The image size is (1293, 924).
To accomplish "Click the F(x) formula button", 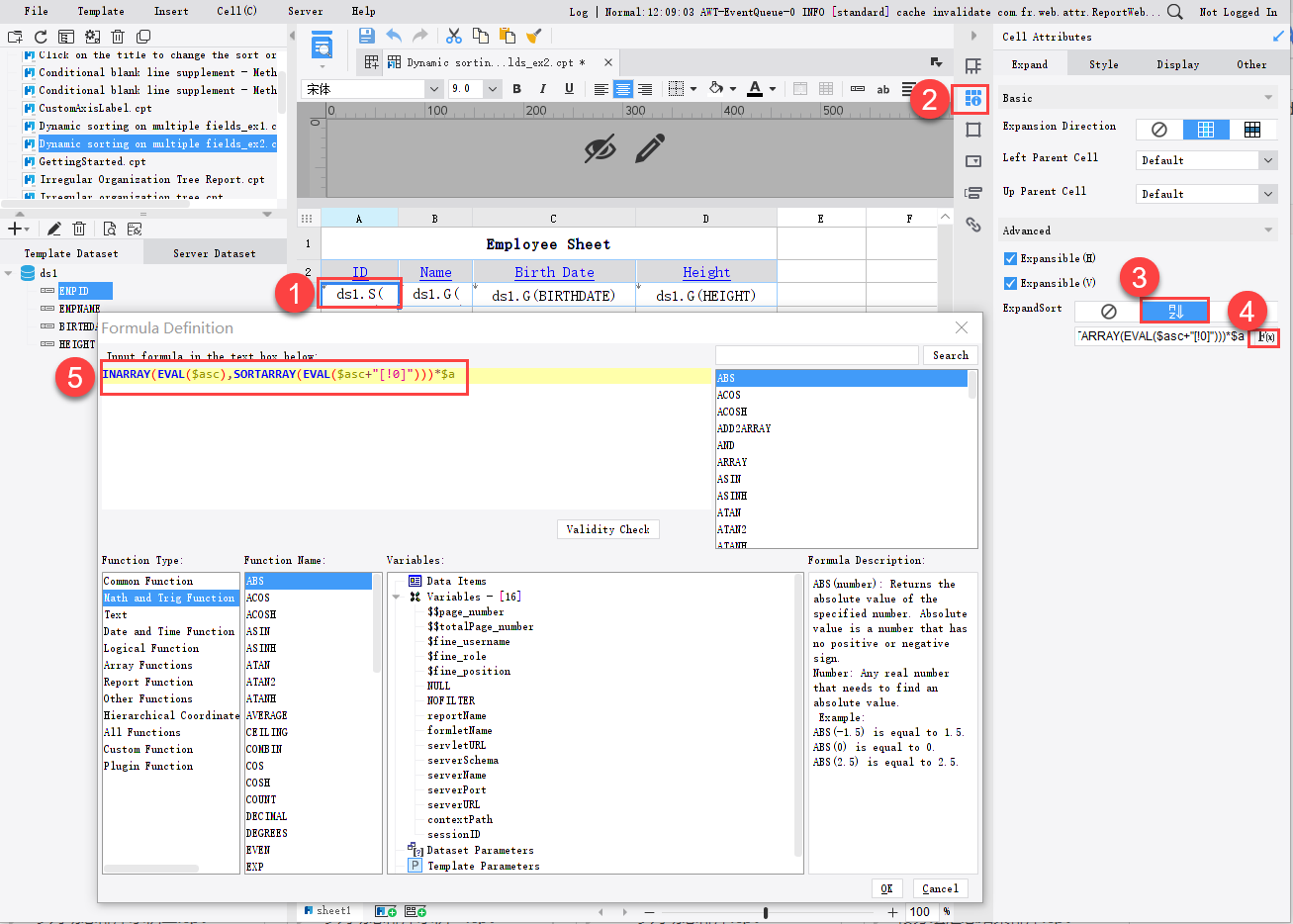I will tap(1266, 337).
